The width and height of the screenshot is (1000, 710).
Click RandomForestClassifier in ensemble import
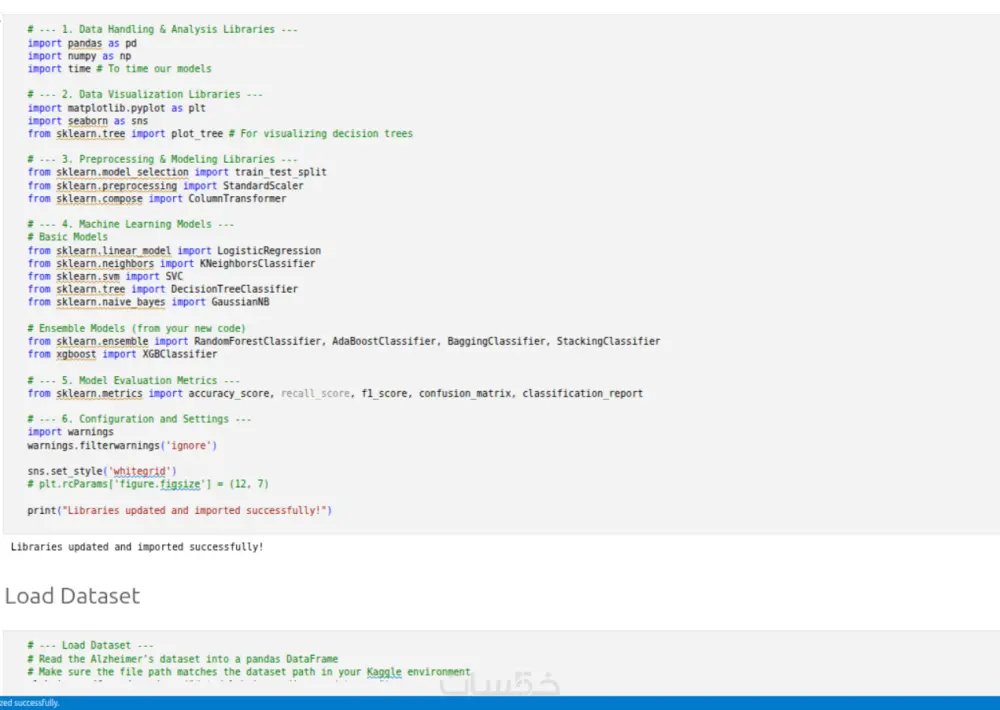tap(258, 341)
